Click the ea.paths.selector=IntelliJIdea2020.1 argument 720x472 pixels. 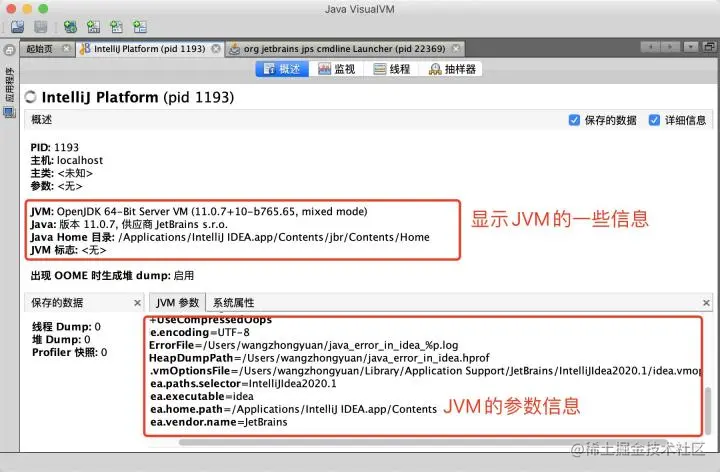pyautogui.click(x=243, y=384)
